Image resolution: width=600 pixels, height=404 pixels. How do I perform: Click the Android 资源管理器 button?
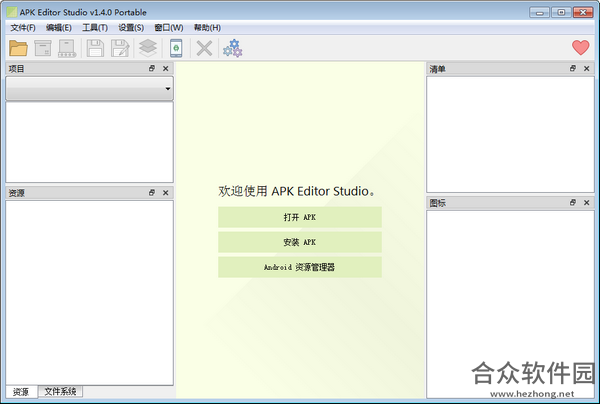(x=300, y=267)
